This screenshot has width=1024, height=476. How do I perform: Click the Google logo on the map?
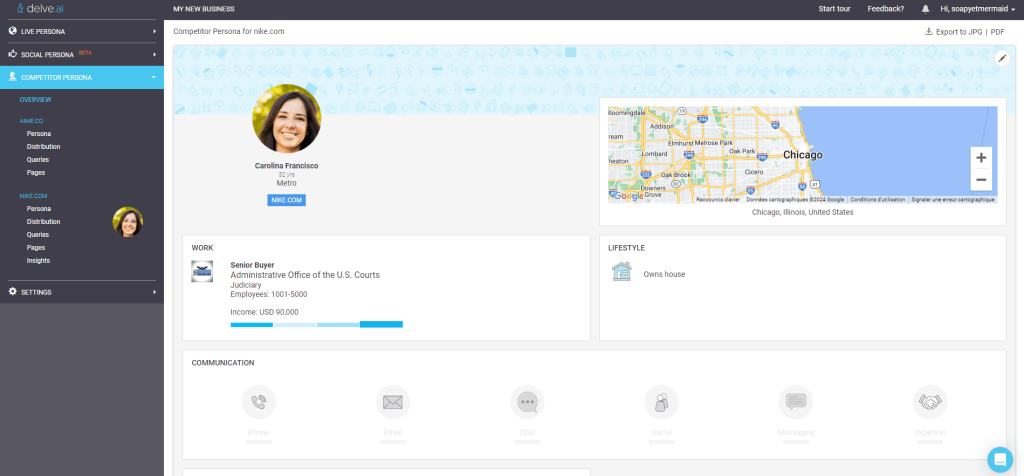coord(628,197)
